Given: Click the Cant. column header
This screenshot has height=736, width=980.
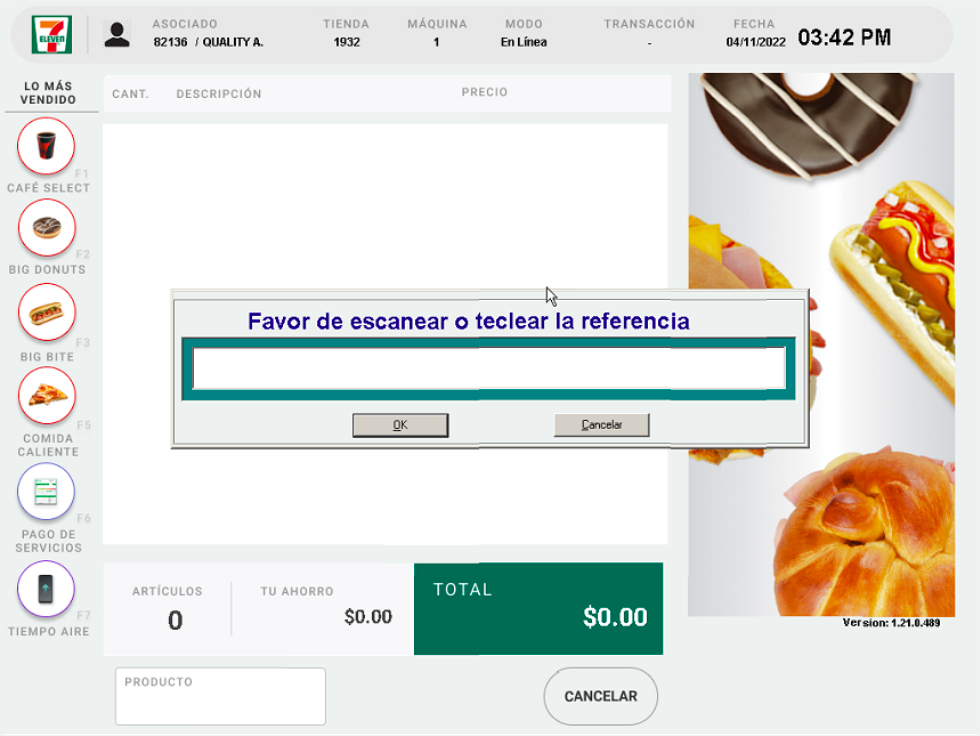Looking at the screenshot, I should pyautogui.click(x=130, y=94).
